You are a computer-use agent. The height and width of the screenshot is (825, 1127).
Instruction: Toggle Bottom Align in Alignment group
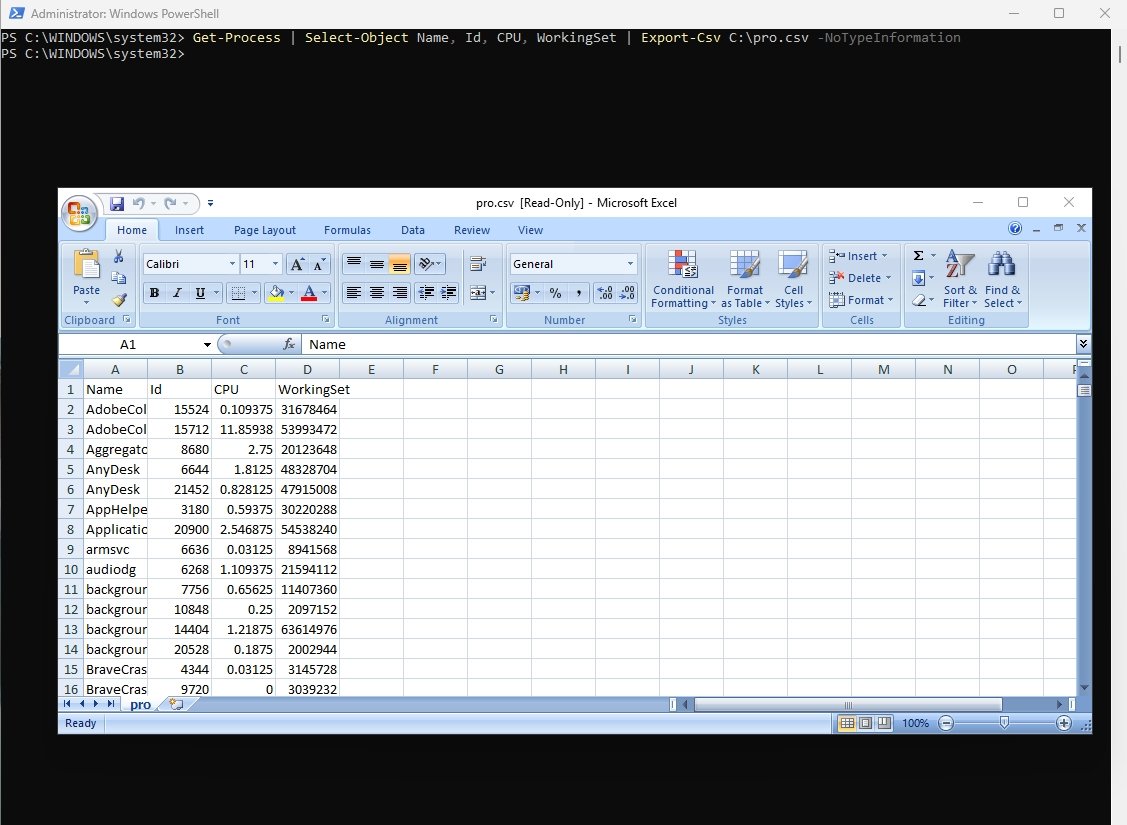tap(400, 264)
